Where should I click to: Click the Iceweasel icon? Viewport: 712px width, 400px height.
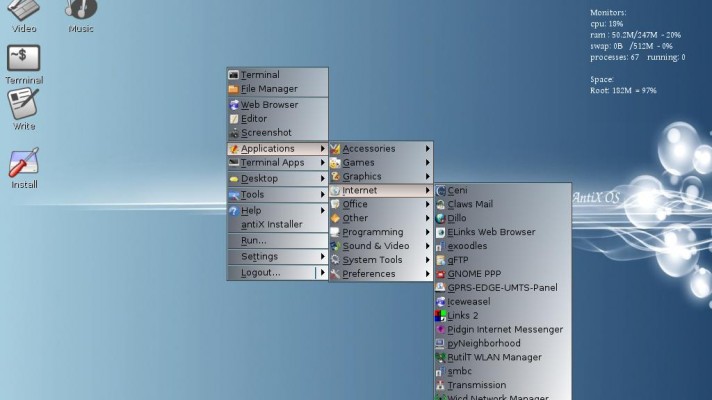click(x=440, y=302)
